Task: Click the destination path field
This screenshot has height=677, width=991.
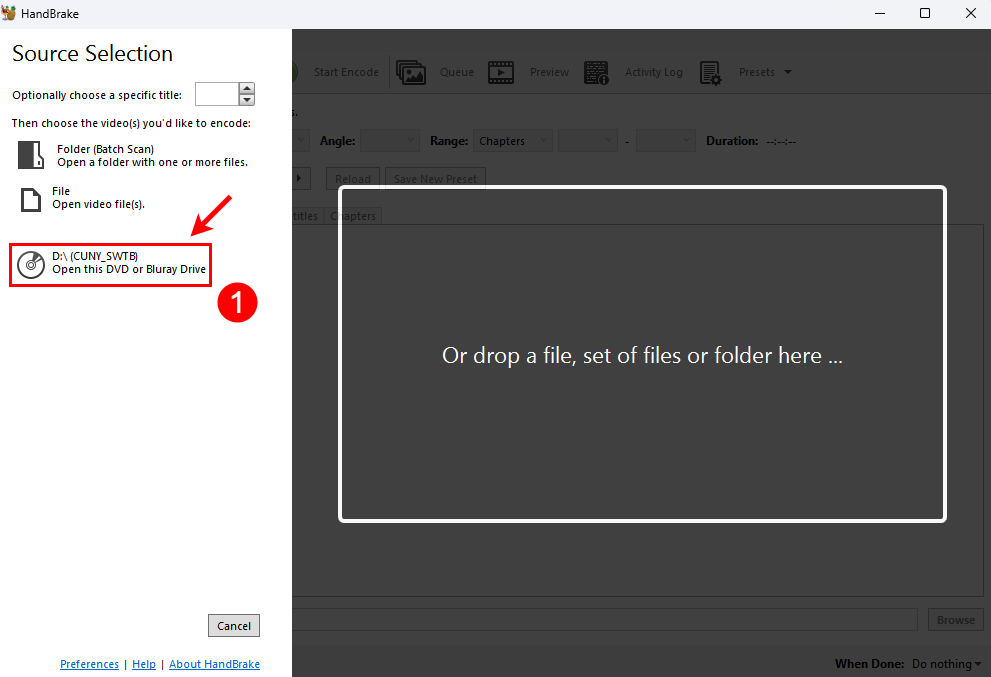Action: (604, 620)
